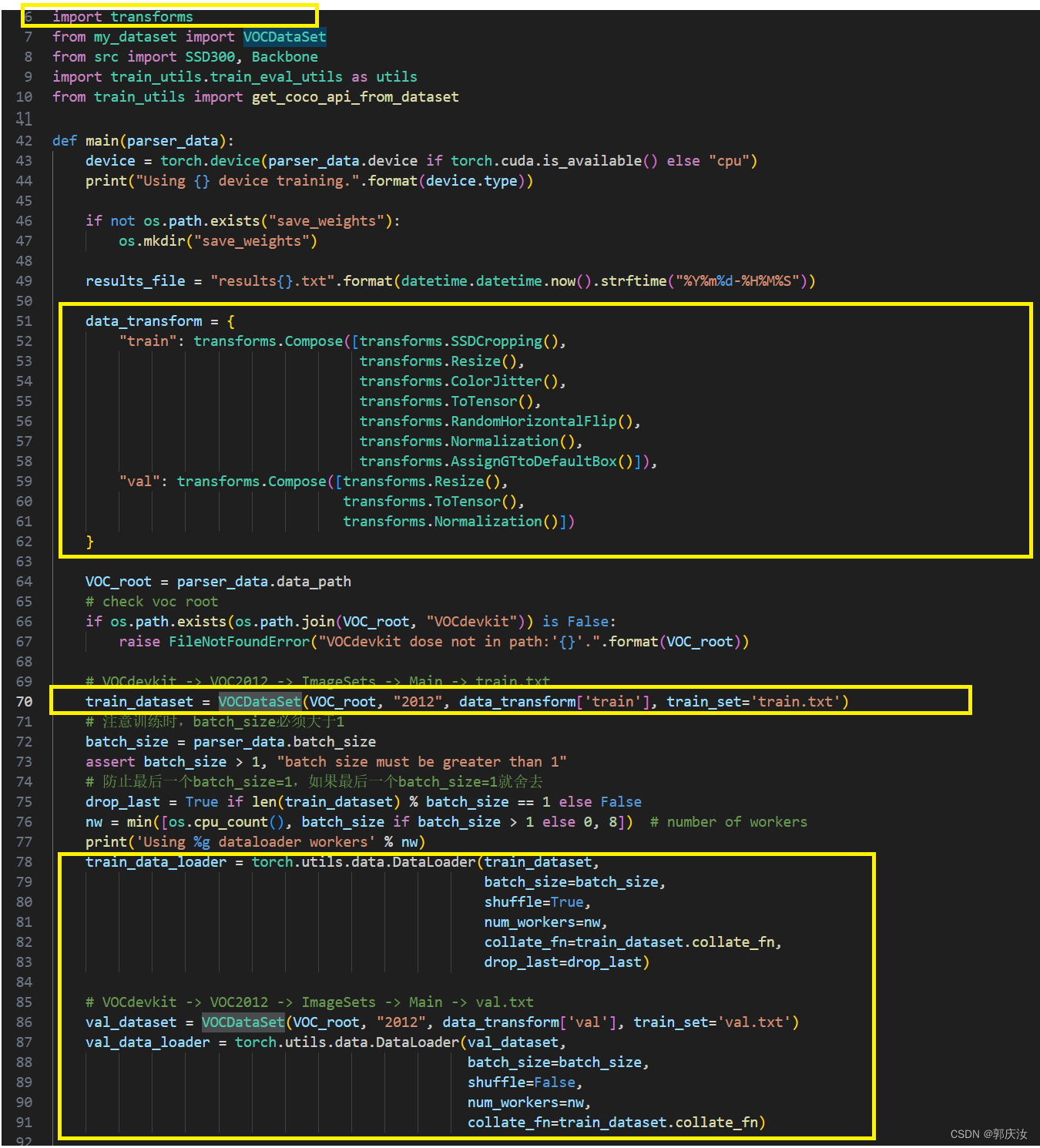
Task: Click 'Backbone' in the src import
Action: [x=284, y=57]
